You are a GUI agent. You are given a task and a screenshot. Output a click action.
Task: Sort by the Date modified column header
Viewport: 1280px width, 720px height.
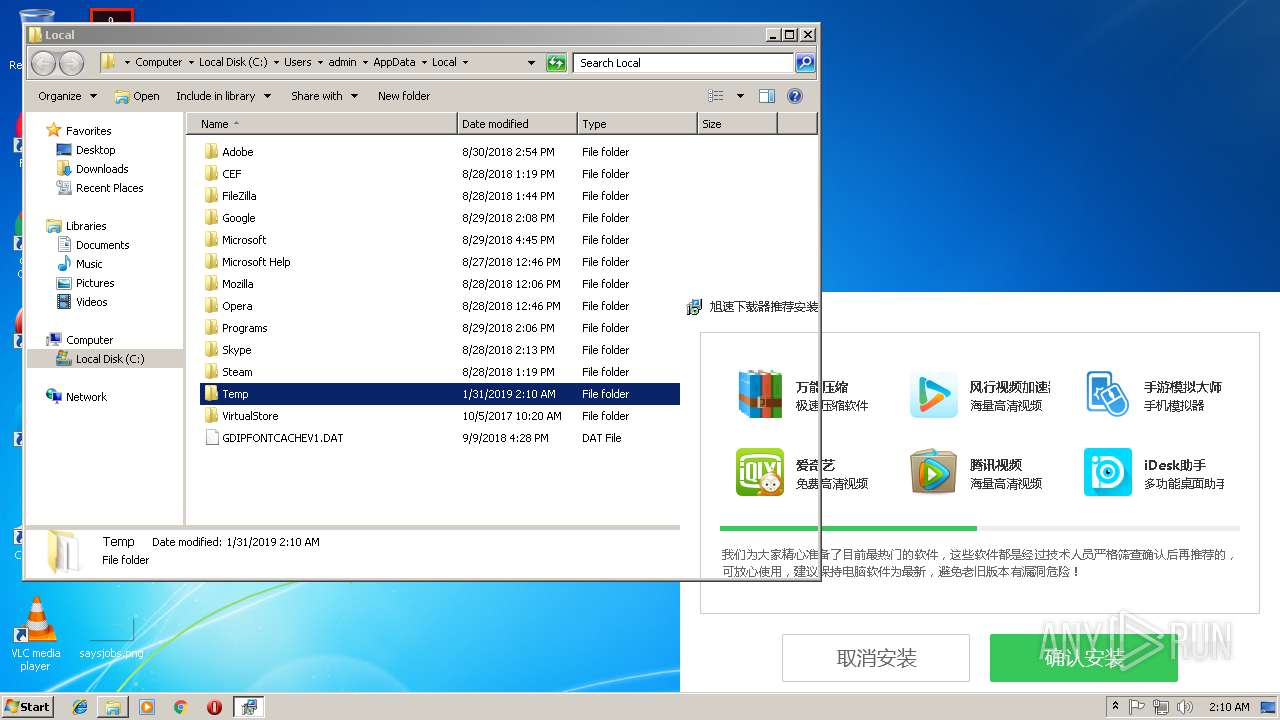[517, 124]
